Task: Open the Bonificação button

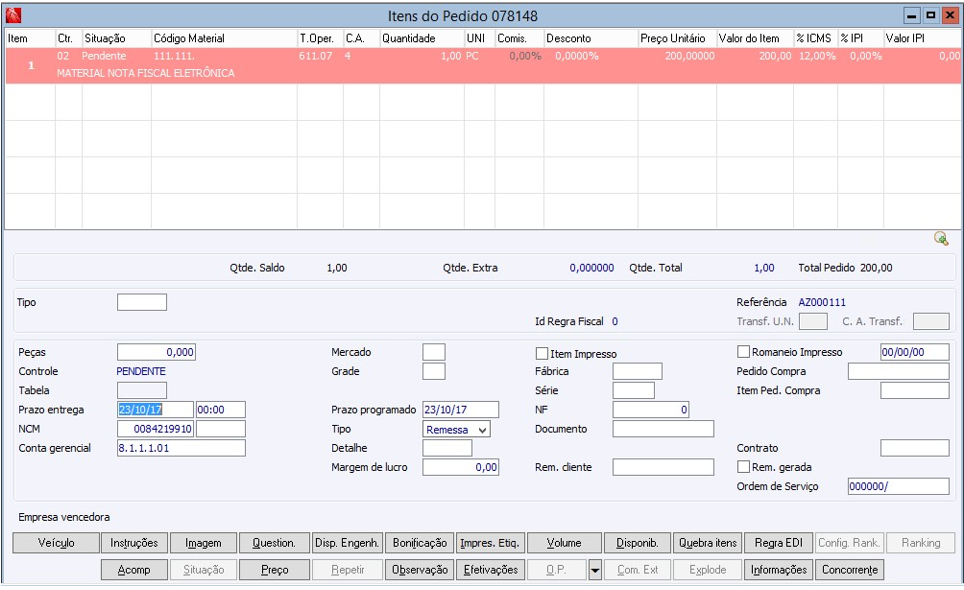Action: pos(420,543)
